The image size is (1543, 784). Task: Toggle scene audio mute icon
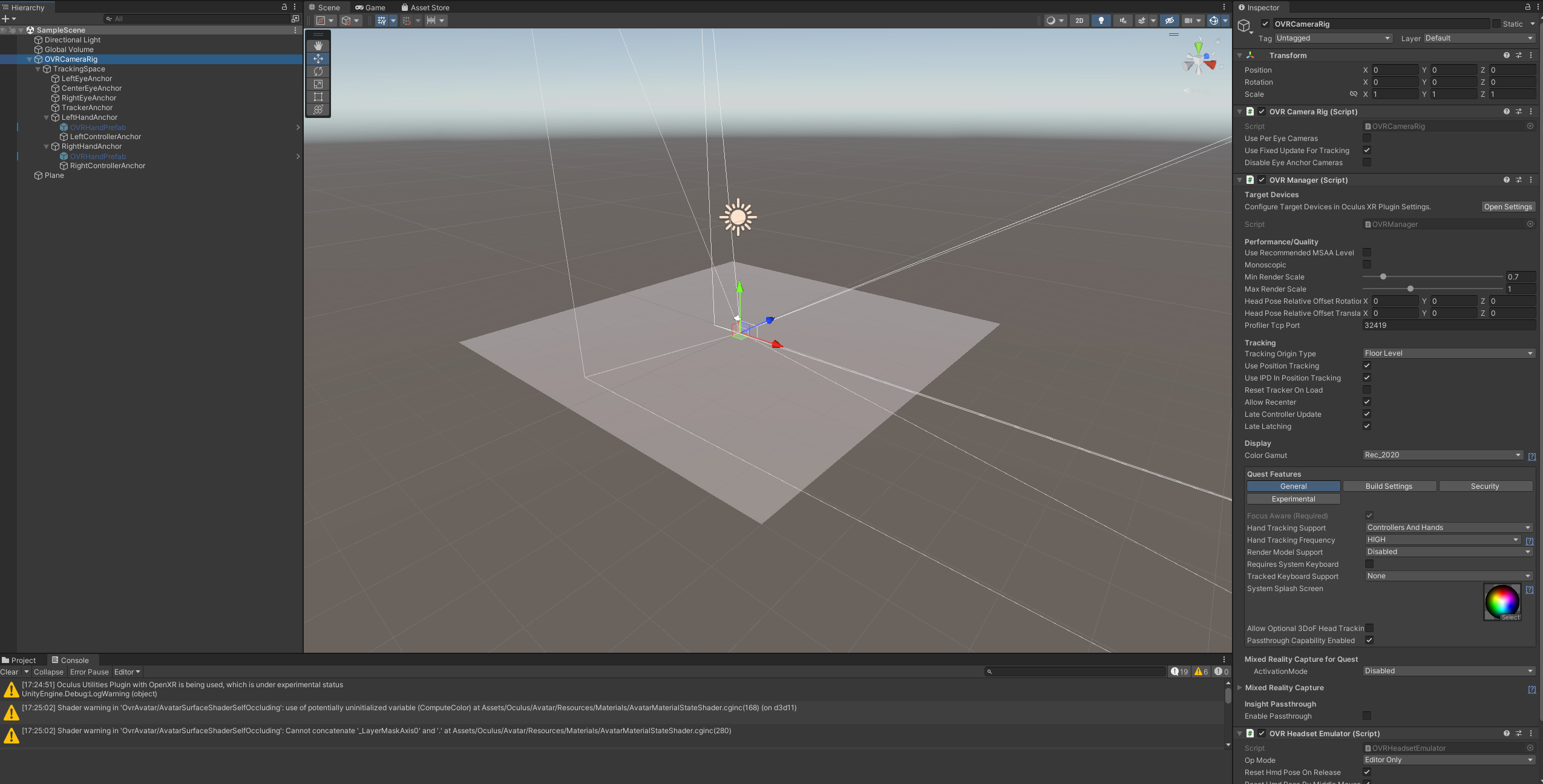(1122, 21)
